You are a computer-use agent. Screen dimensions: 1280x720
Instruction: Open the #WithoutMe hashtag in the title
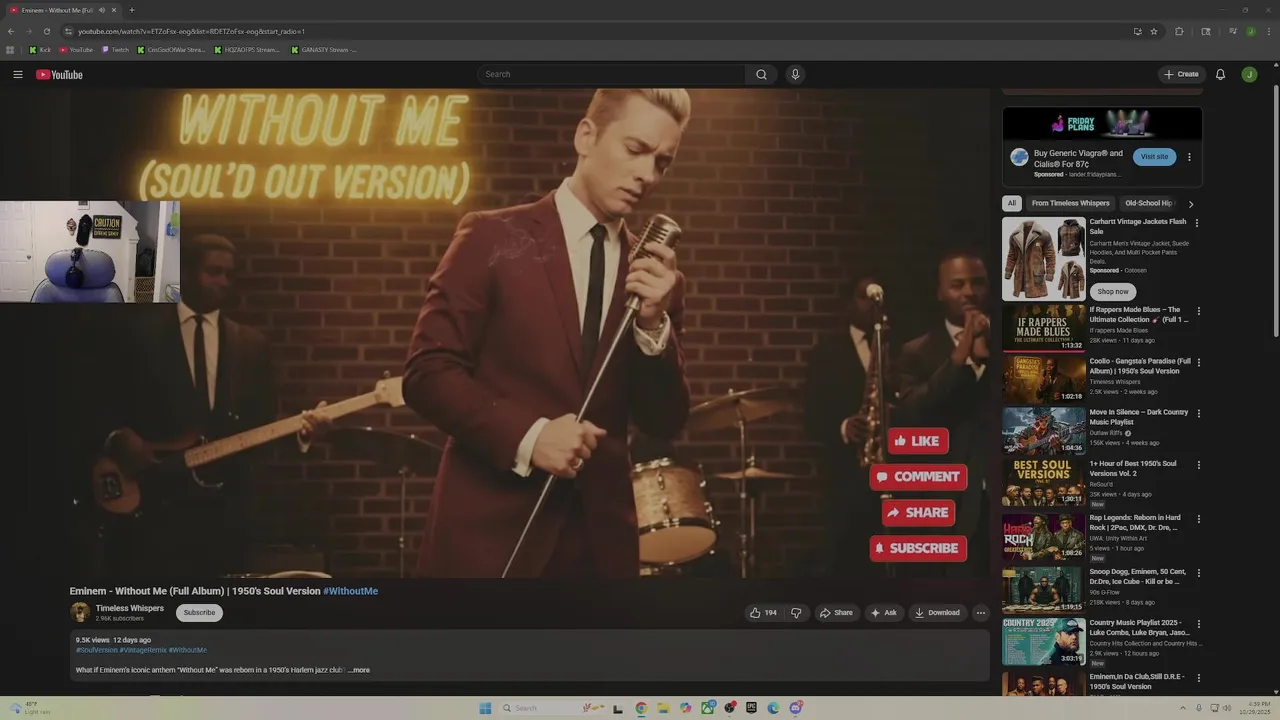[x=350, y=591]
